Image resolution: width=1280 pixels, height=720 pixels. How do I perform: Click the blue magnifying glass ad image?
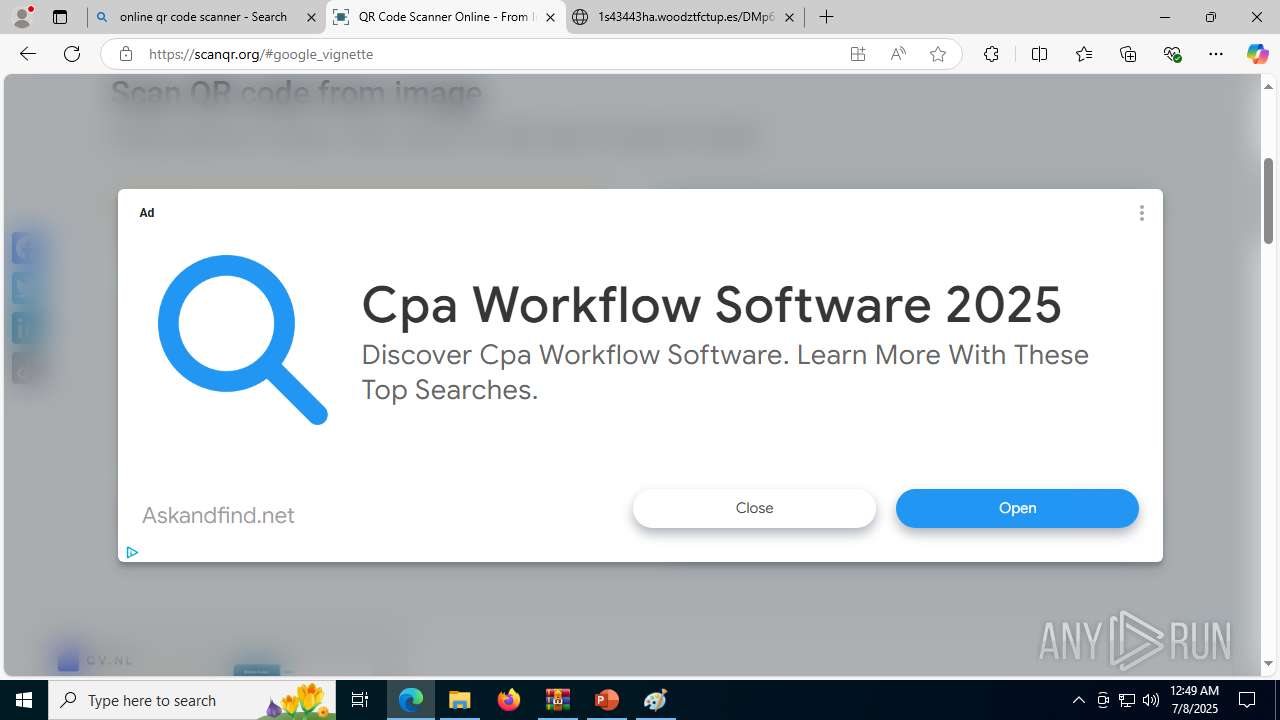[x=243, y=339]
